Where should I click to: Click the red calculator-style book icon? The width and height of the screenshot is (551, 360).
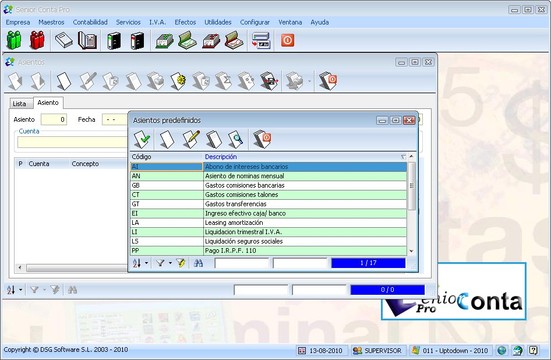[x=211, y=40]
